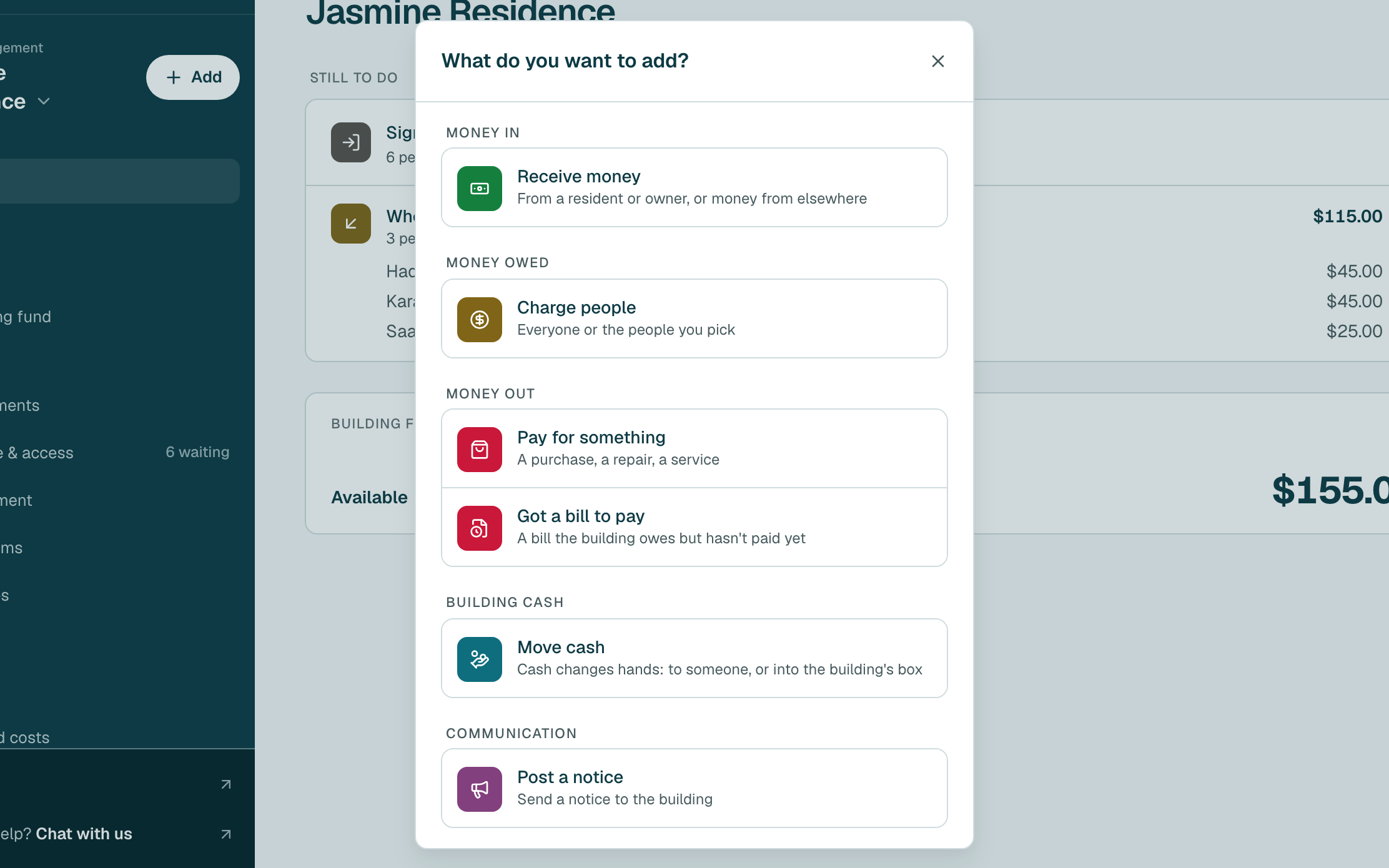Image resolution: width=1389 pixels, height=868 pixels.
Task: Click the Charge people dollar icon
Action: [x=479, y=319]
